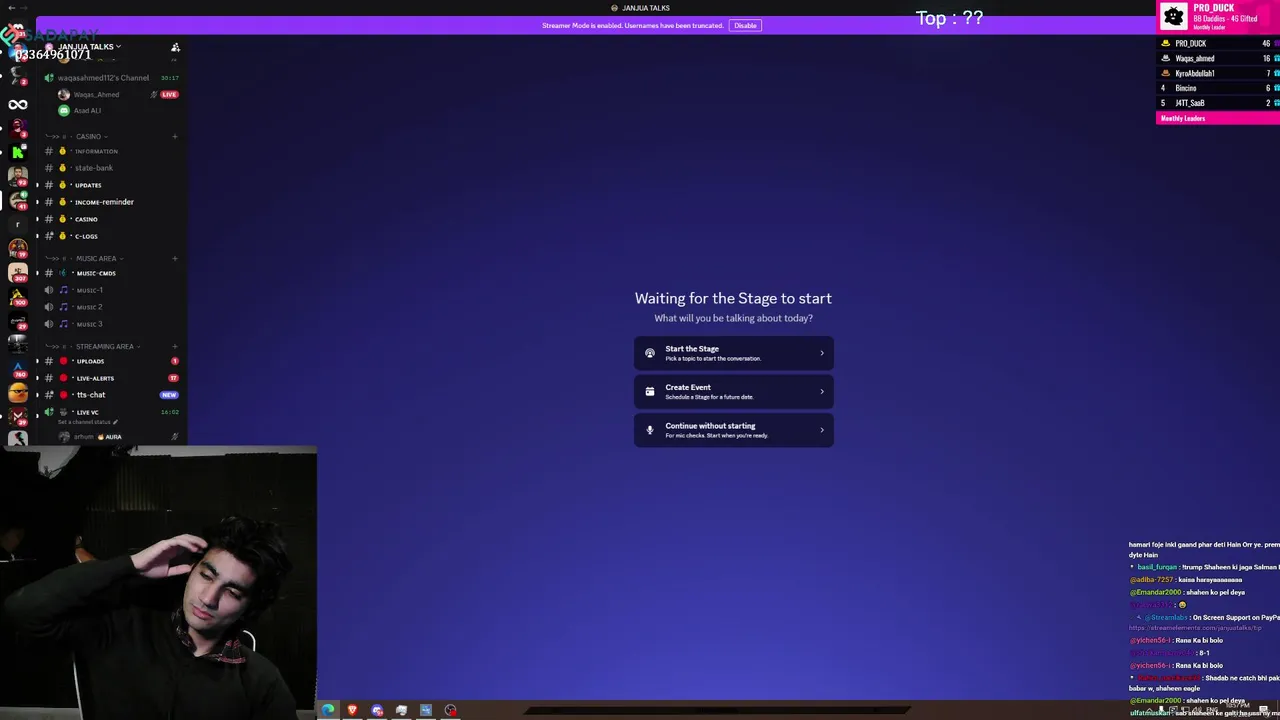Click the Start the Stage icon
This screenshot has height=720, width=1280.
[650, 353]
